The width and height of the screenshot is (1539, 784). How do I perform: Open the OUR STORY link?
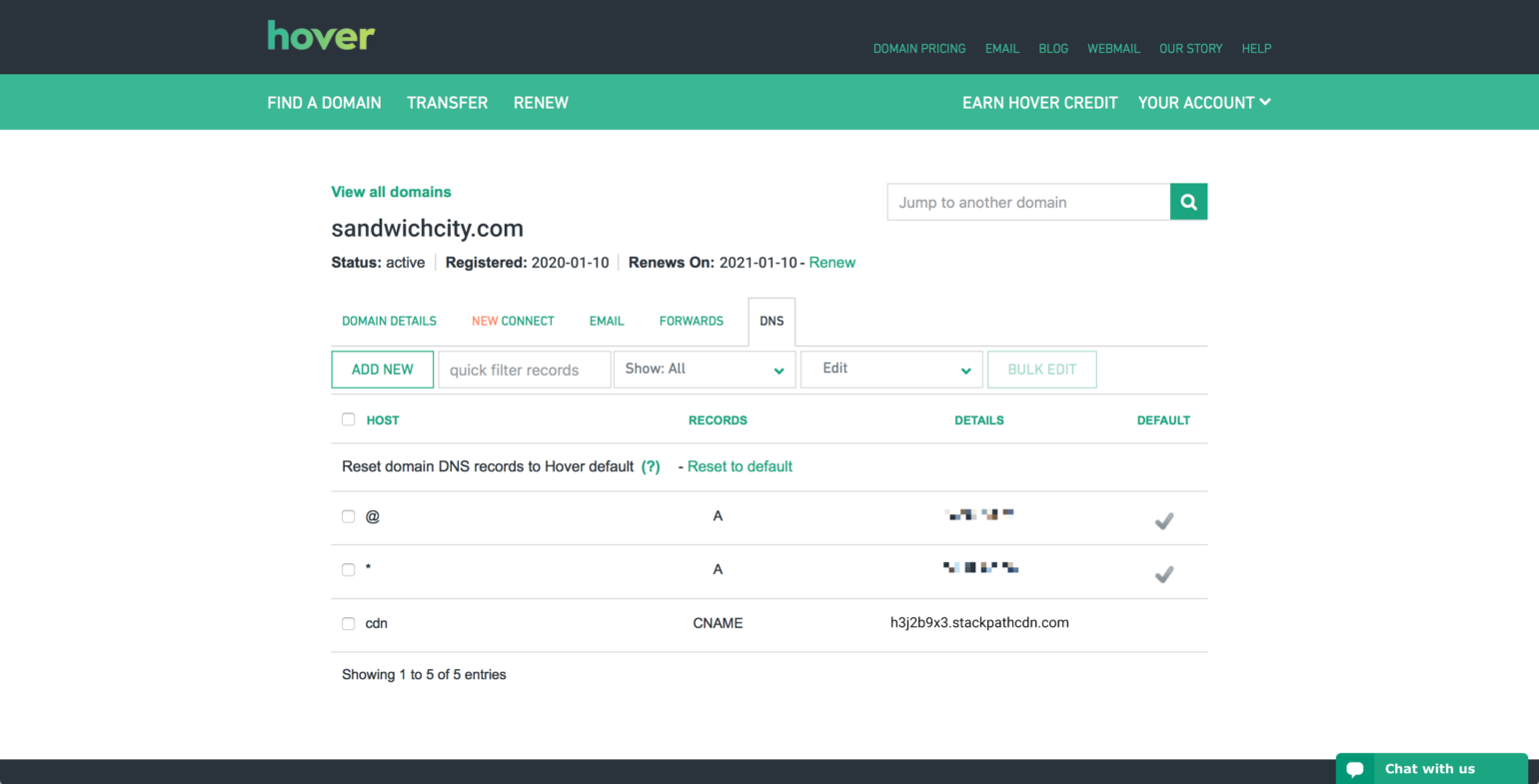point(1190,48)
